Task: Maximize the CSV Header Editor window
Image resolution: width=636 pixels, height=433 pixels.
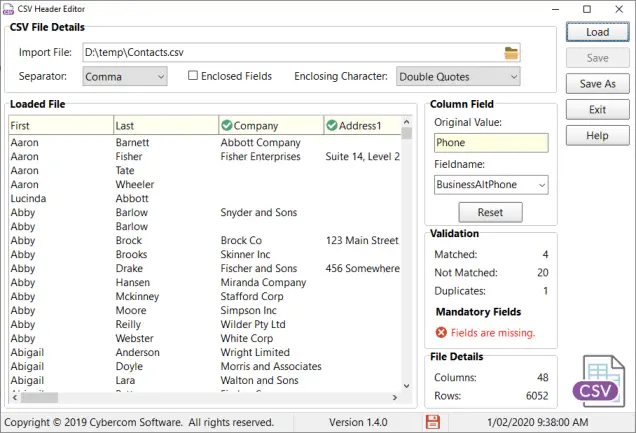Action: pos(587,9)
